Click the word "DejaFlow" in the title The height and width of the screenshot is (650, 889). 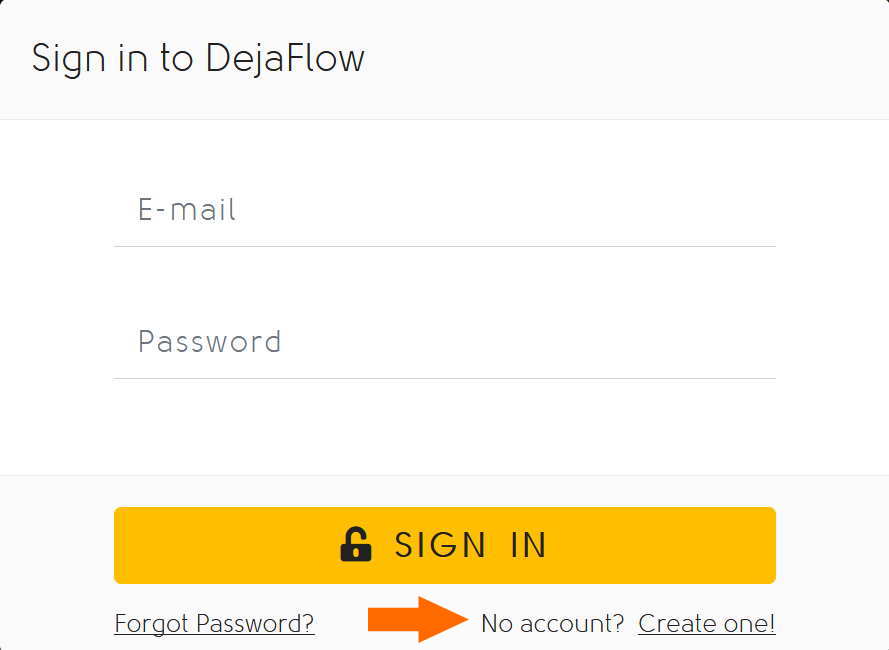tap(285, 58)
